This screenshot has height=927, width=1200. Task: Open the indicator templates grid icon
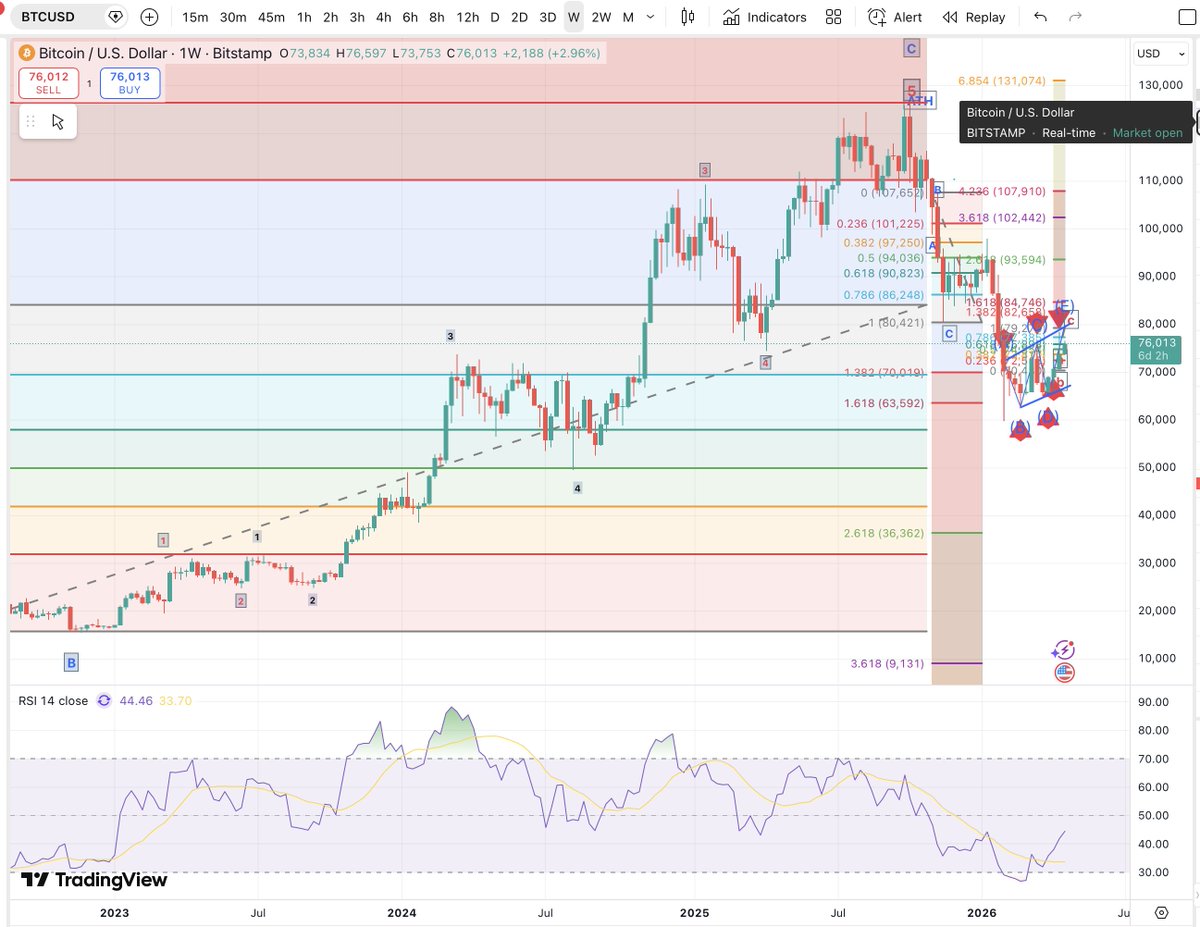[x=833, y=17]
